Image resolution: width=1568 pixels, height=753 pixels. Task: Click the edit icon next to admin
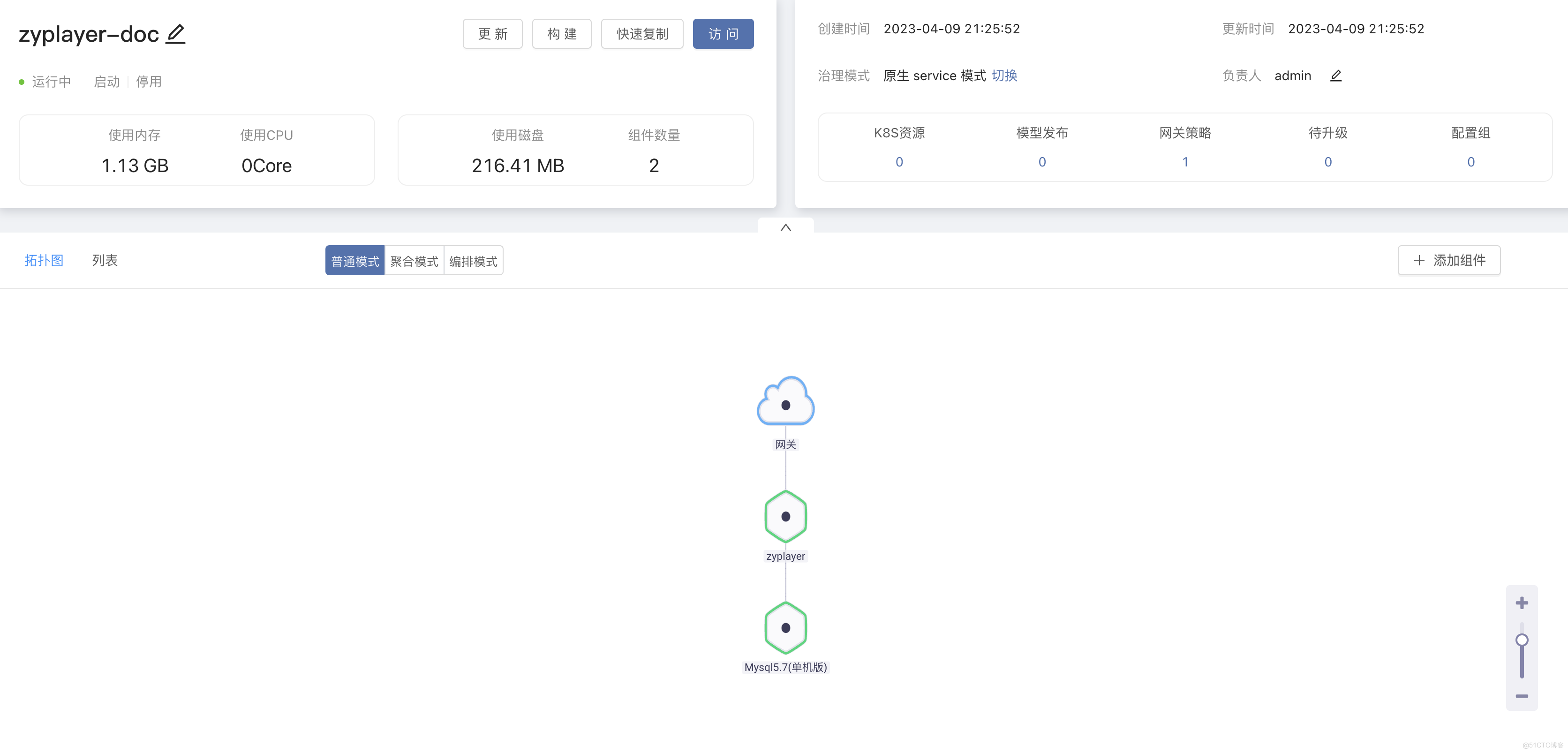pos(1335,75)
